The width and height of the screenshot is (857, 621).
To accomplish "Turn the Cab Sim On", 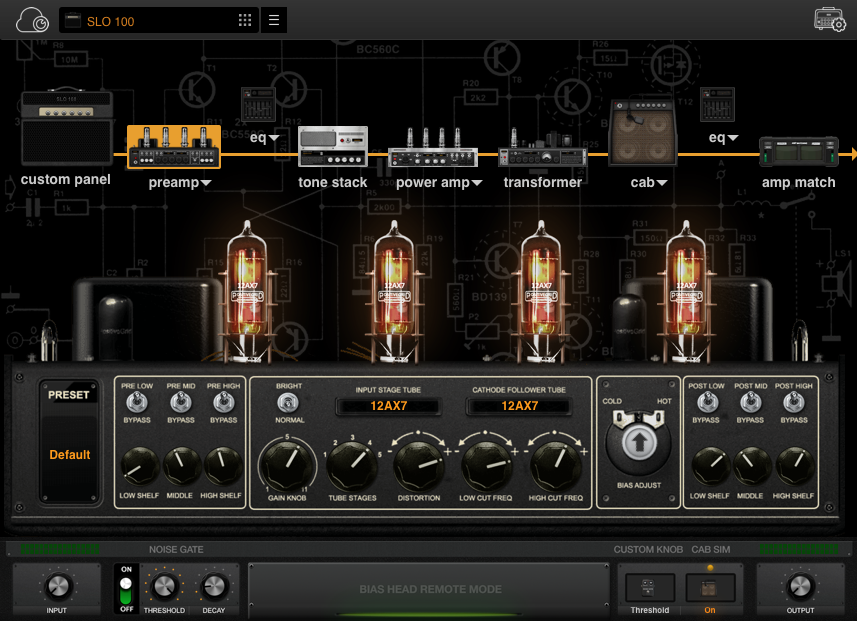I will 710,586.
